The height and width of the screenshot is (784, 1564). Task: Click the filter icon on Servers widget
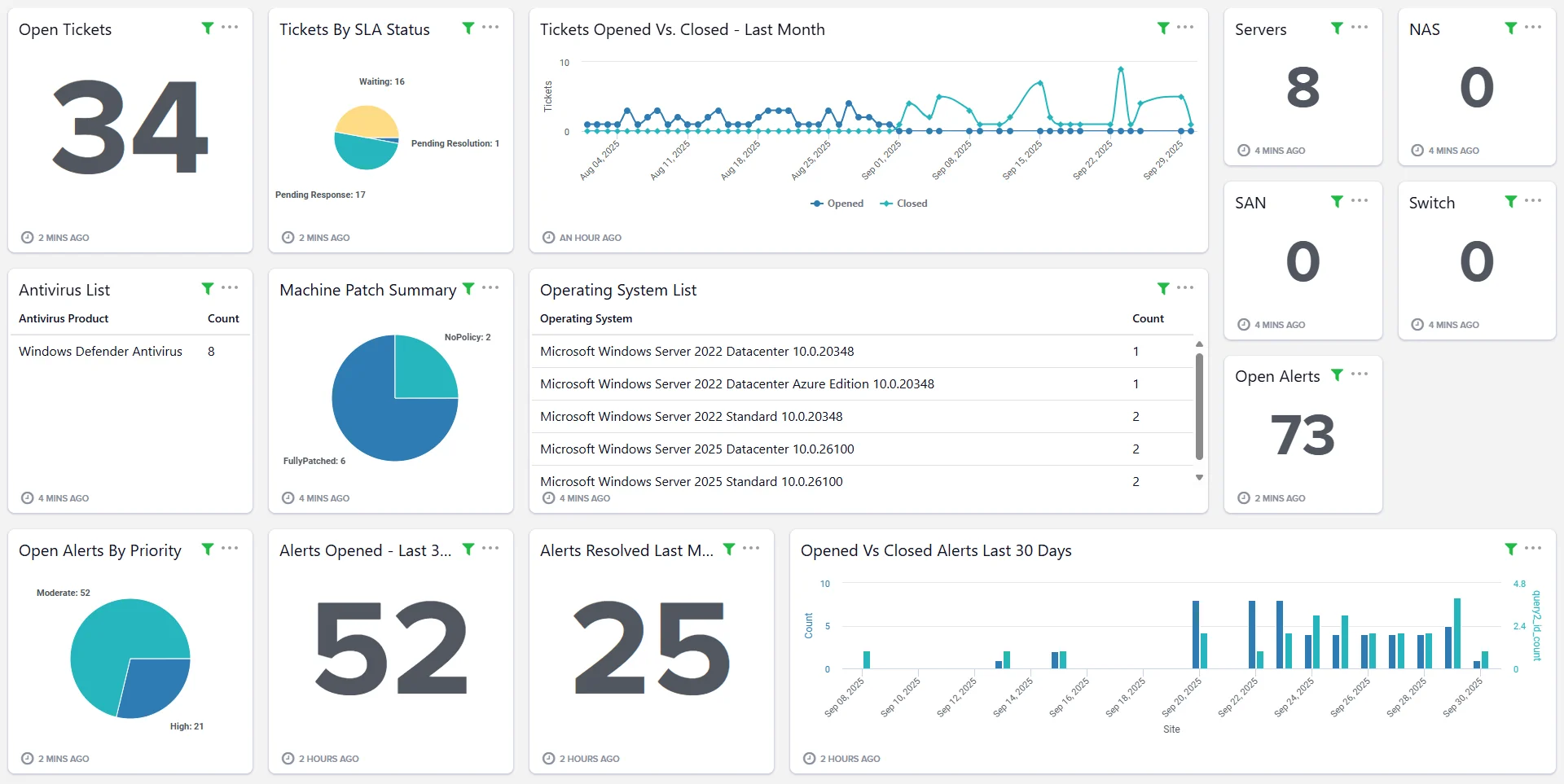point(1337,28)
